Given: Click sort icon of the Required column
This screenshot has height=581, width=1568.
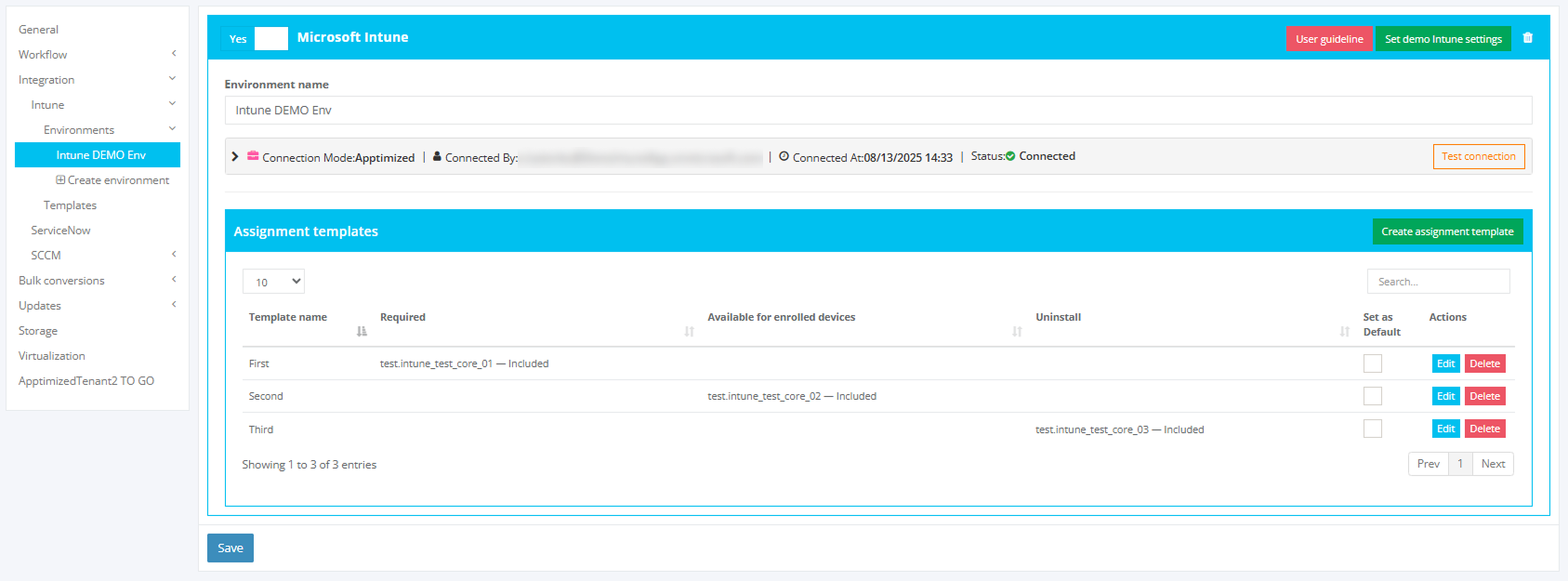Looking at the screenshot, I should pos(689,331).
